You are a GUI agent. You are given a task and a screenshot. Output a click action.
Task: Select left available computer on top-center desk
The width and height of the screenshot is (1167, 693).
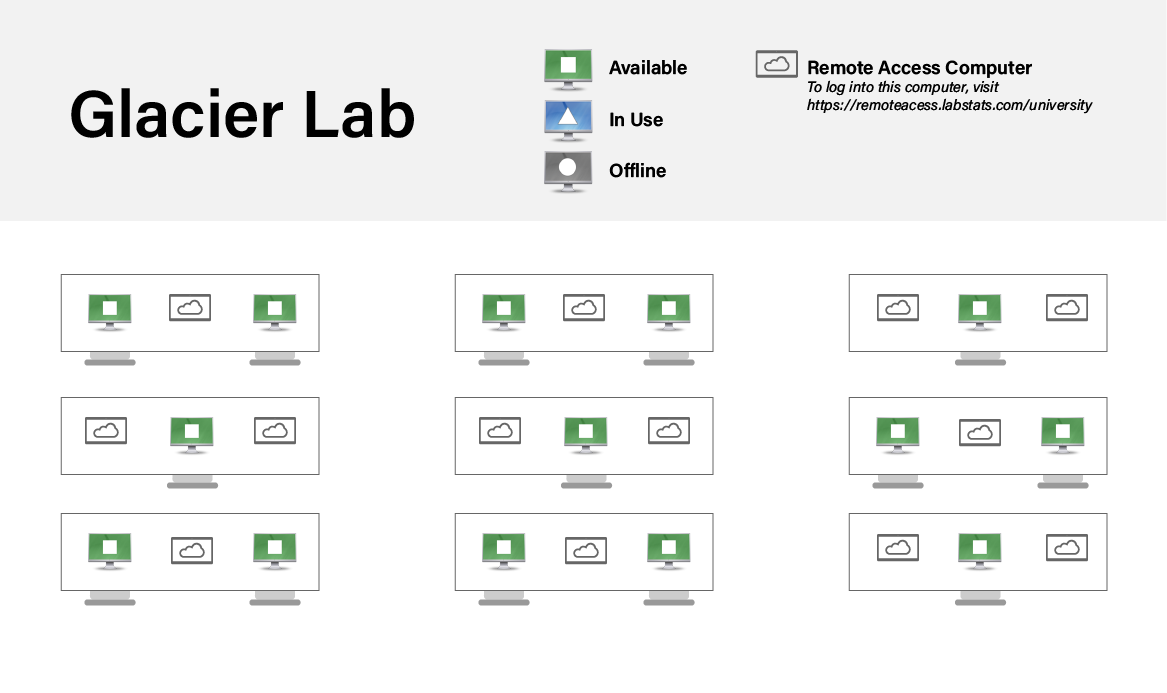504,312
